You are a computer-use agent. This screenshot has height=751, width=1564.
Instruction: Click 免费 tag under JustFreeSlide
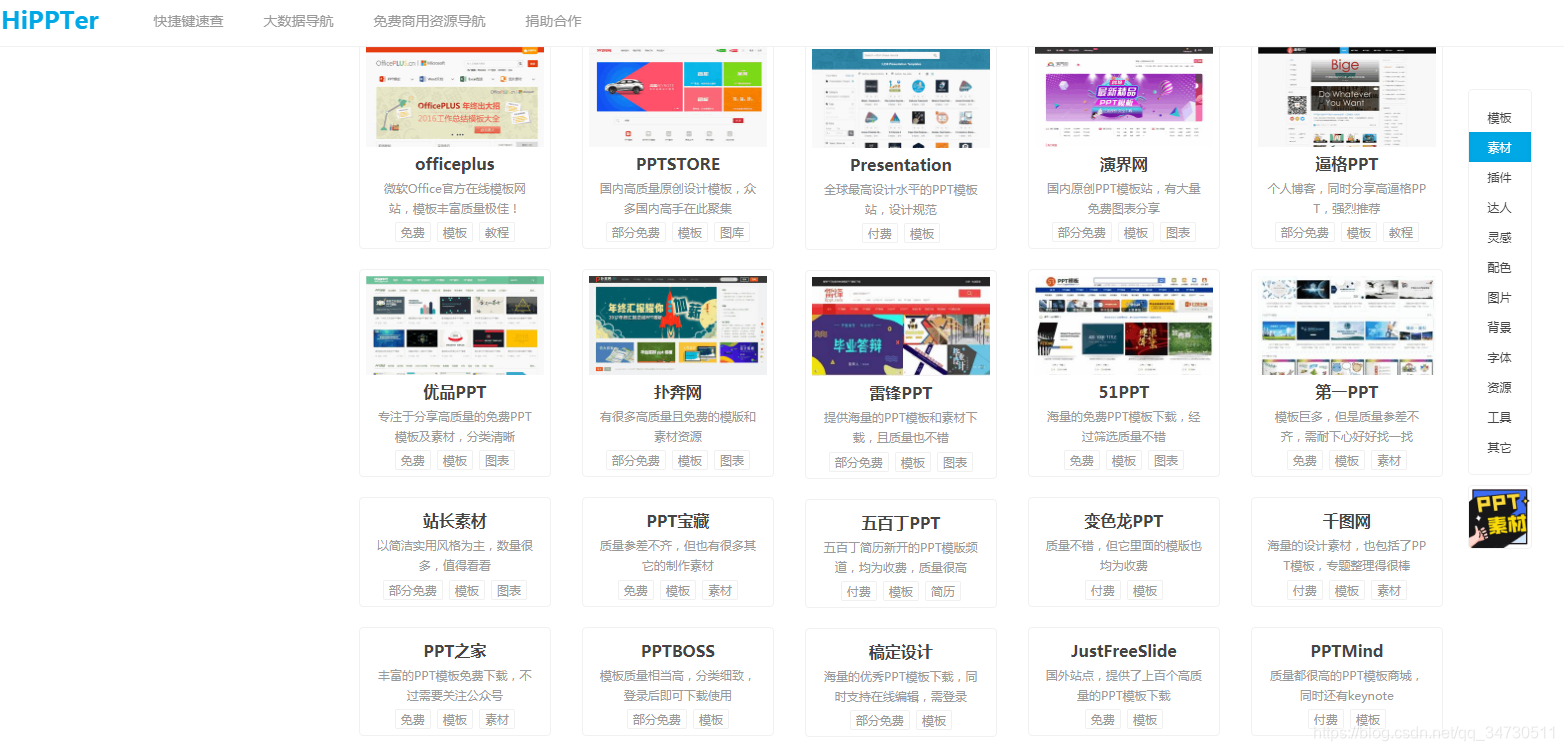pyautogui.click(x=1103, y=719)
